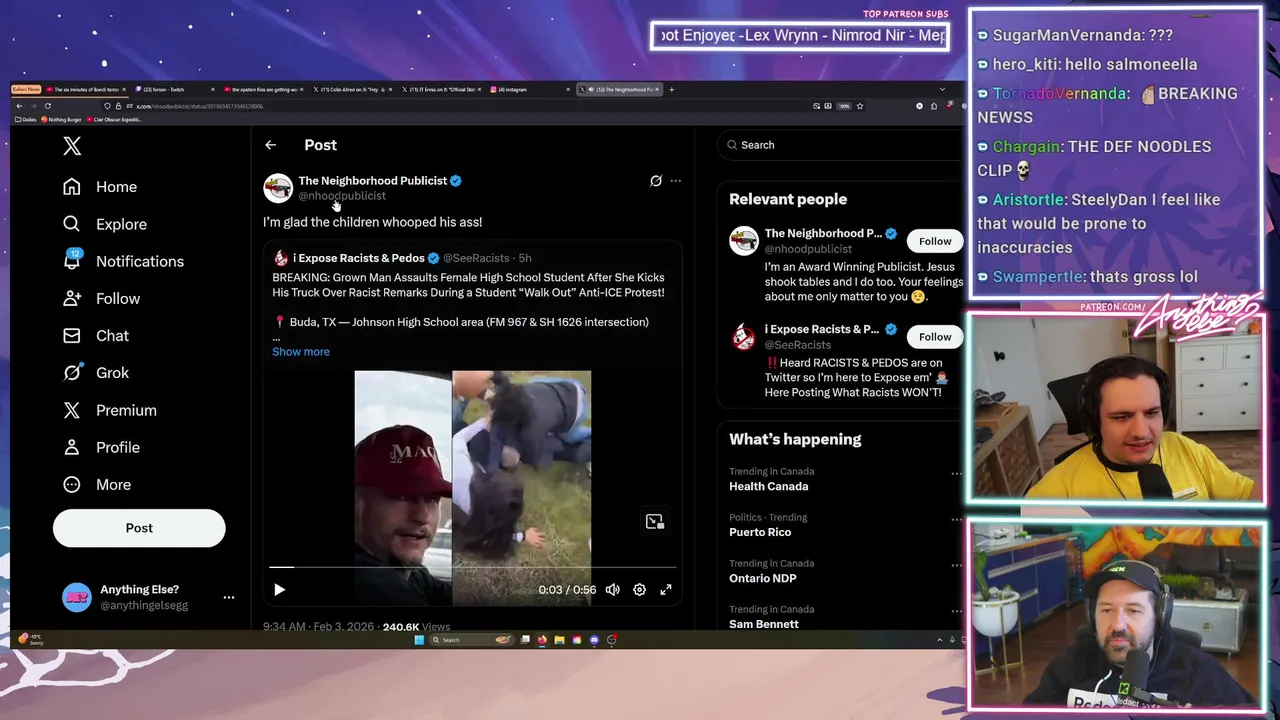Bookmark this page with the star icon
Image resolution: width=1280 pixels, height=720 pixels.
click(x=860, y=106)
